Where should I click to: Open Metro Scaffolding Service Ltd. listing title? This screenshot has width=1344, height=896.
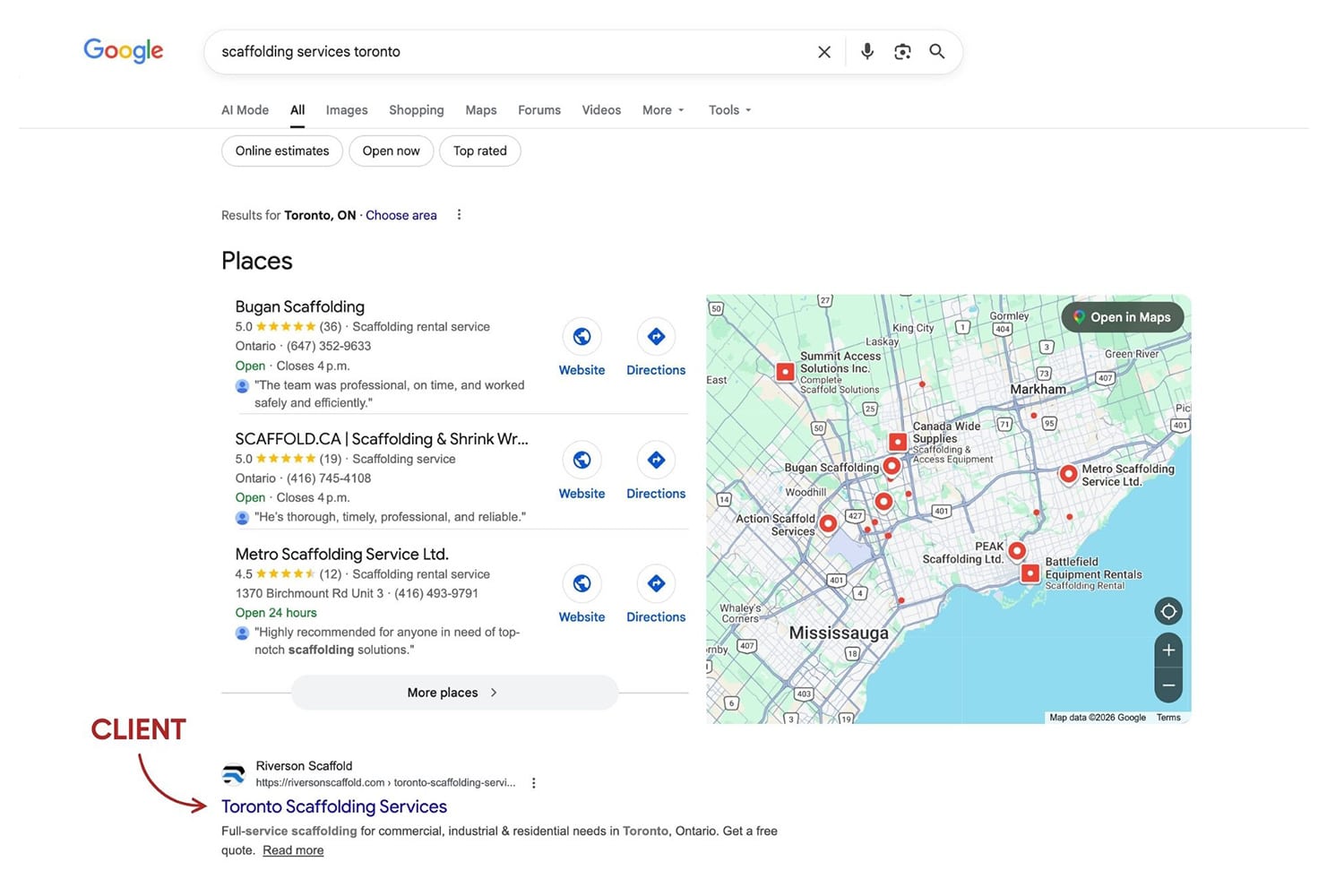tap(342, 555)
